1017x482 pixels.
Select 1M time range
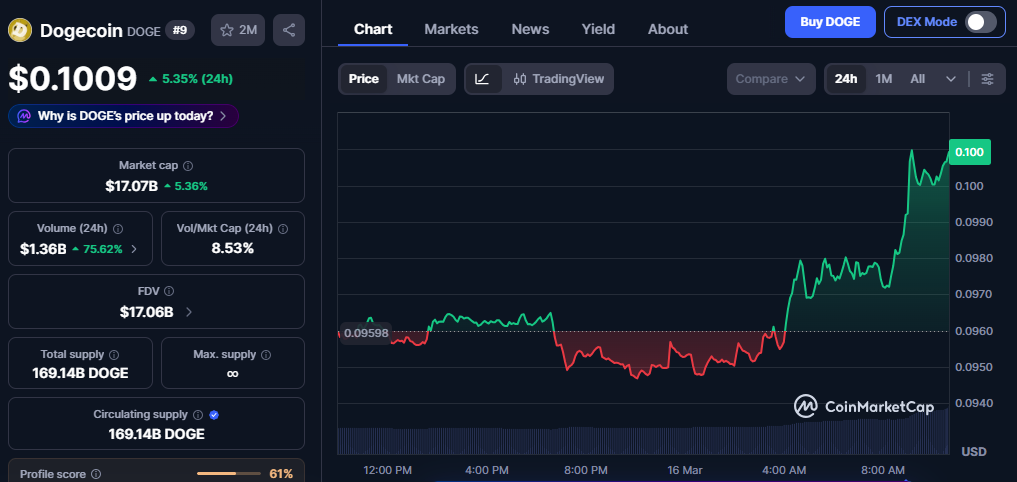coord(883,79)
